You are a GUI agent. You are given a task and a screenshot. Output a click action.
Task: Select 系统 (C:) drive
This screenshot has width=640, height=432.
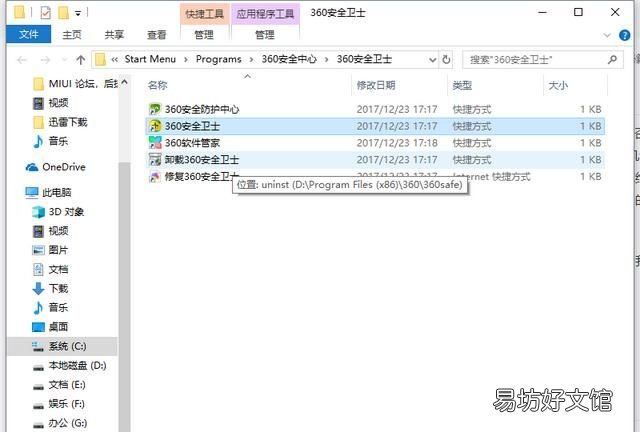pos(62,346)
